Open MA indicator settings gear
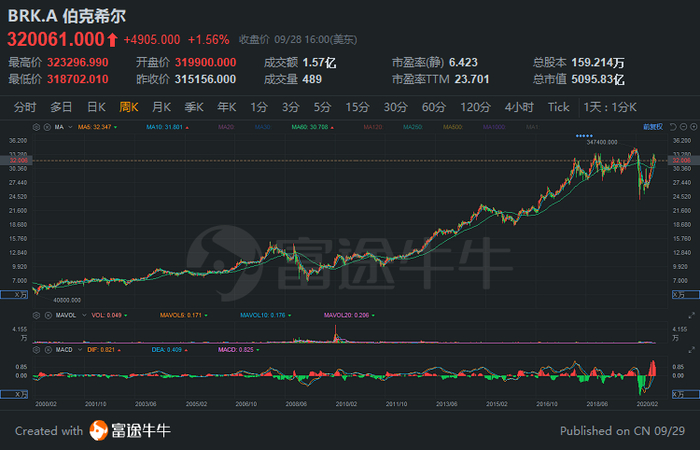 pyautogui.click(x=37, y=127)
